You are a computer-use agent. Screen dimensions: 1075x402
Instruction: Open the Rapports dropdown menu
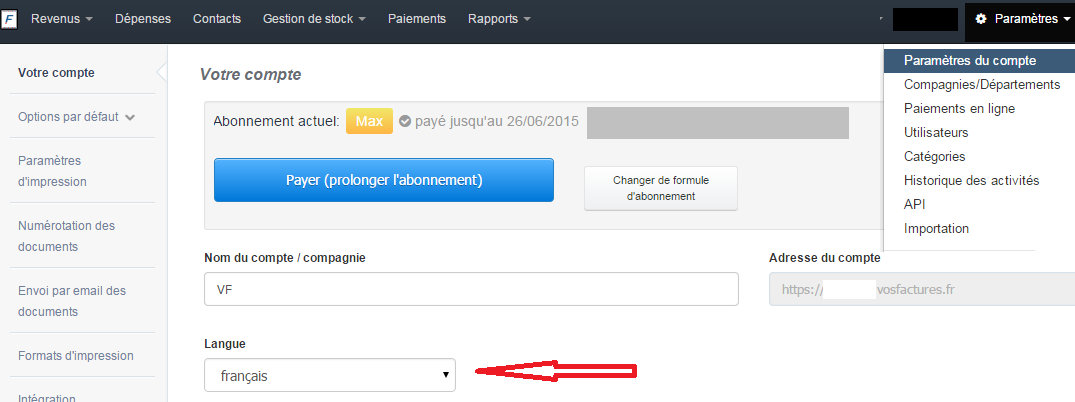(x=499, y=19)
